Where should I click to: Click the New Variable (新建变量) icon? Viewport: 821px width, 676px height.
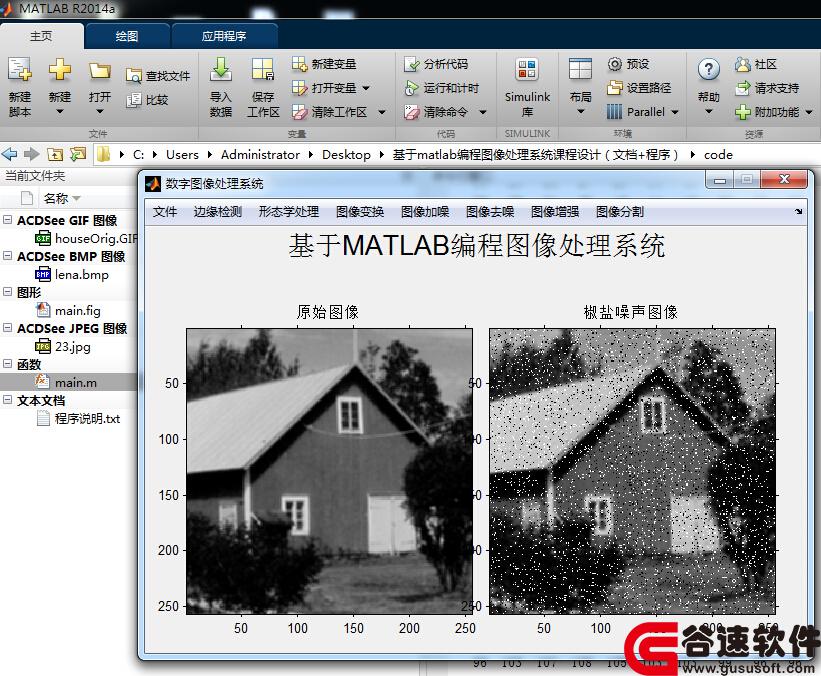tap(299, 64)
